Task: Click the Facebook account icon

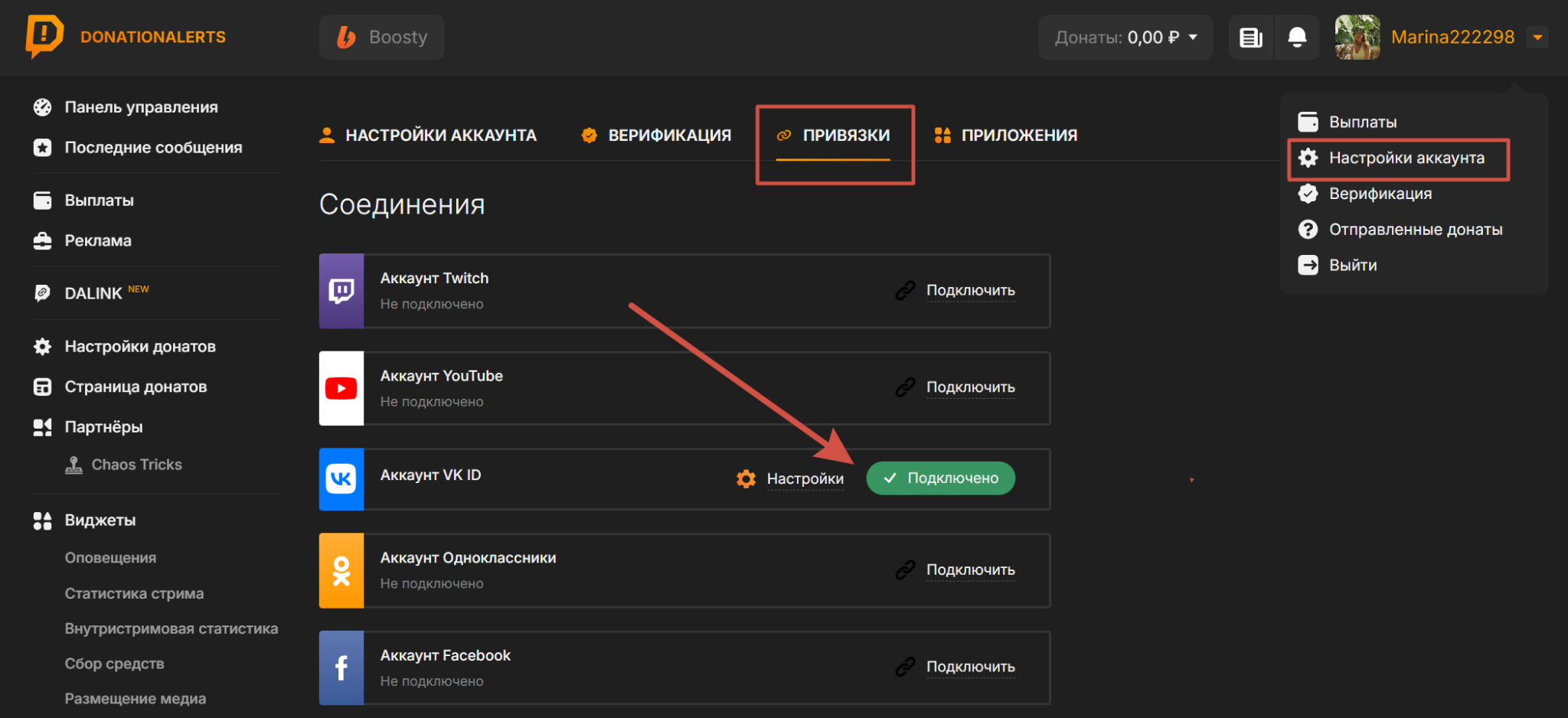Action: pyautogui.click(x=341, y=667)
